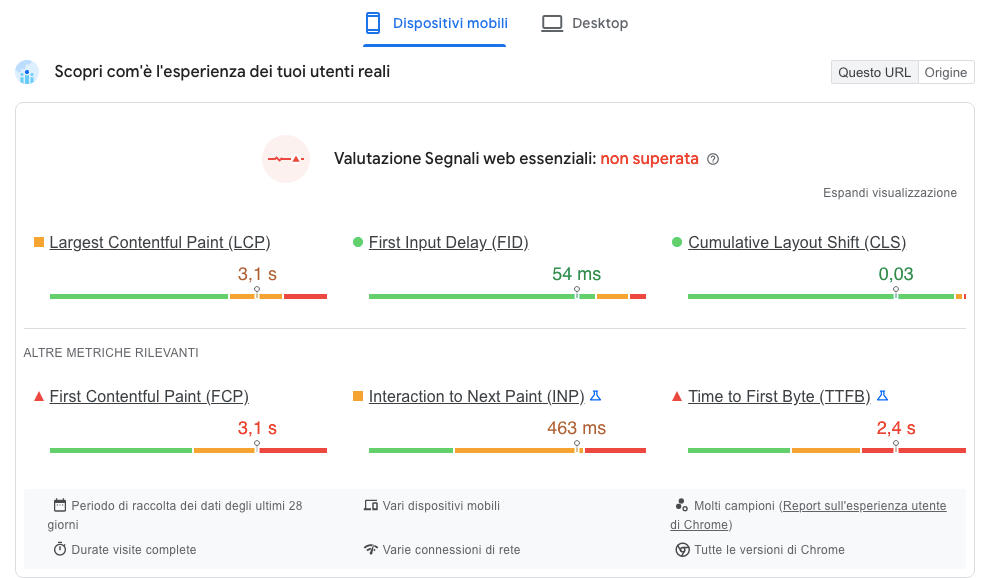Open the Largest Contentful Paint (LCP) link
The width and height of the screenshot is (984, 578).
(160, 242)
